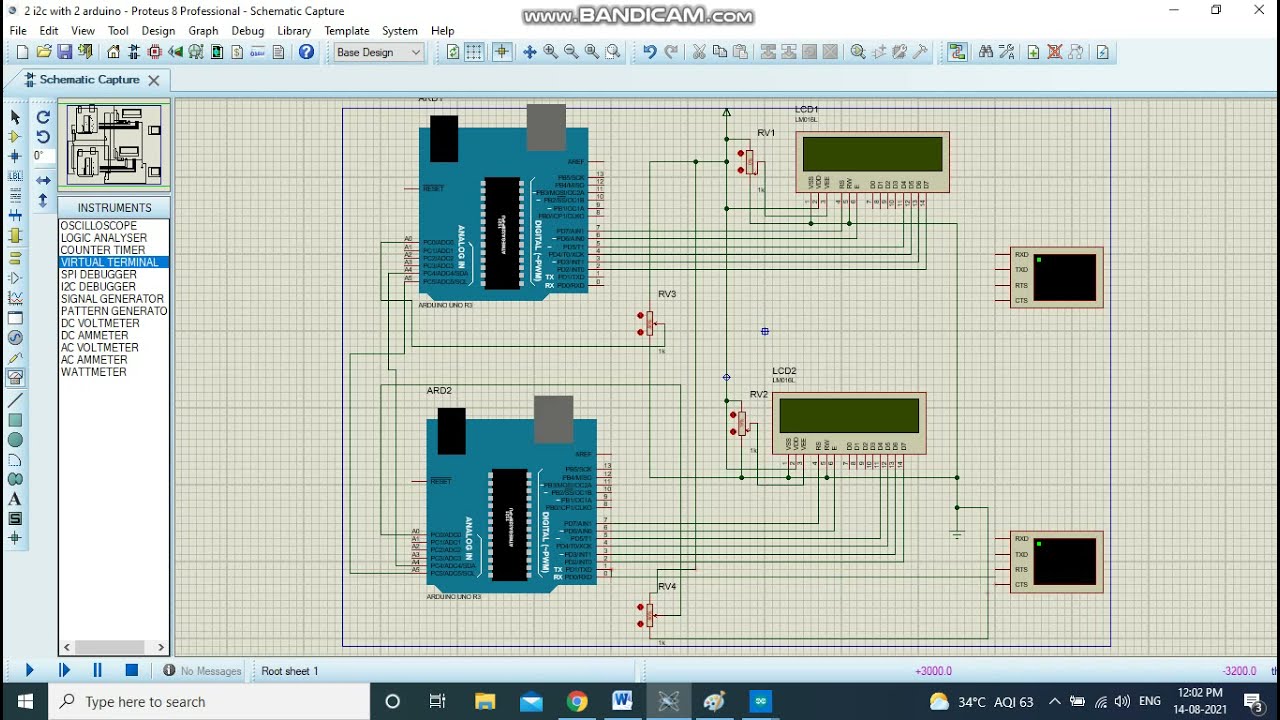Click the Search and Tag binoculars icon
Viewport: 1280px width, 720px height.
click(986, 52)
